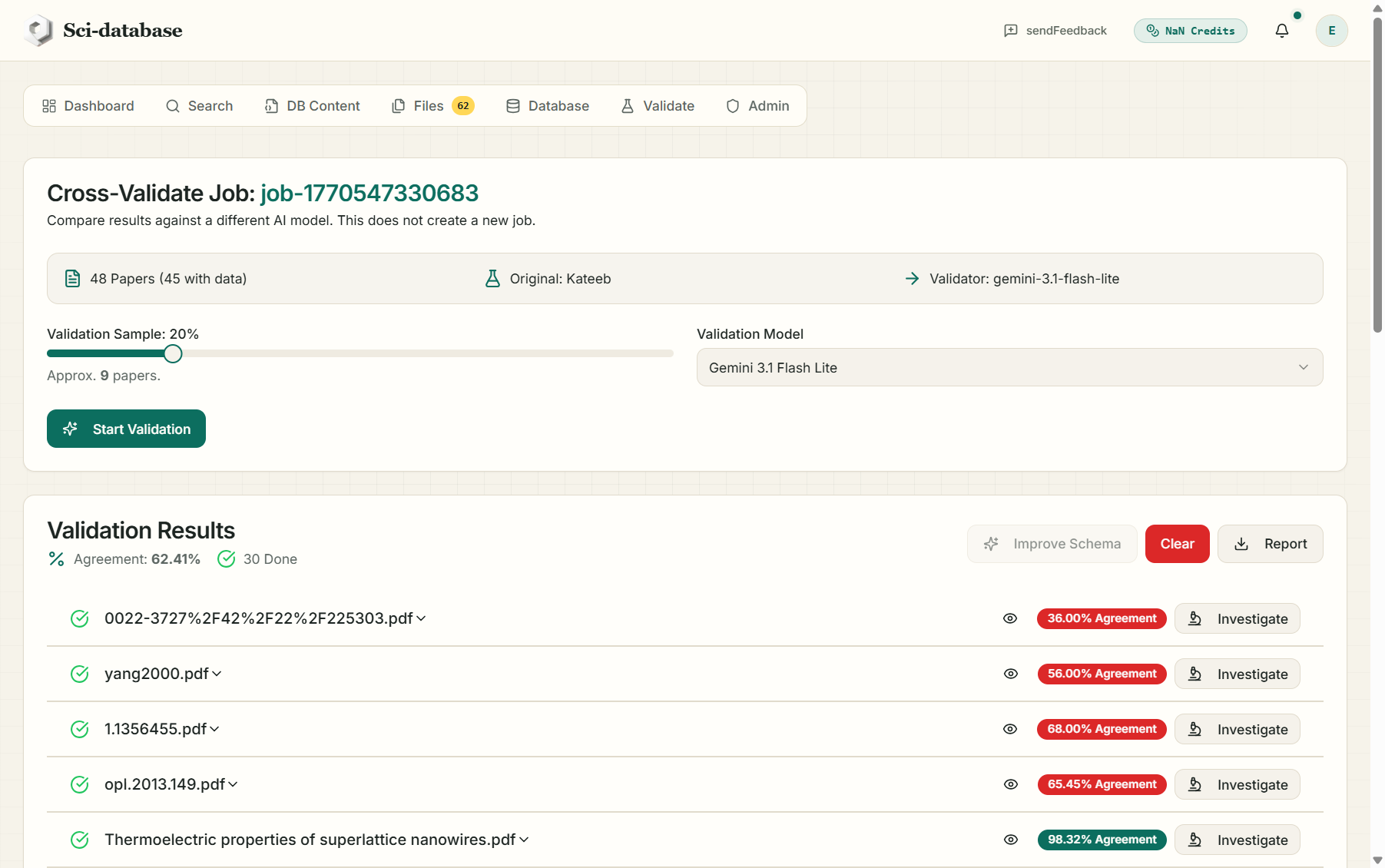The height and width of the screenshot is (868, 1385).
Task: Click the Files count badge 62
Action: (x=463, y=106)
